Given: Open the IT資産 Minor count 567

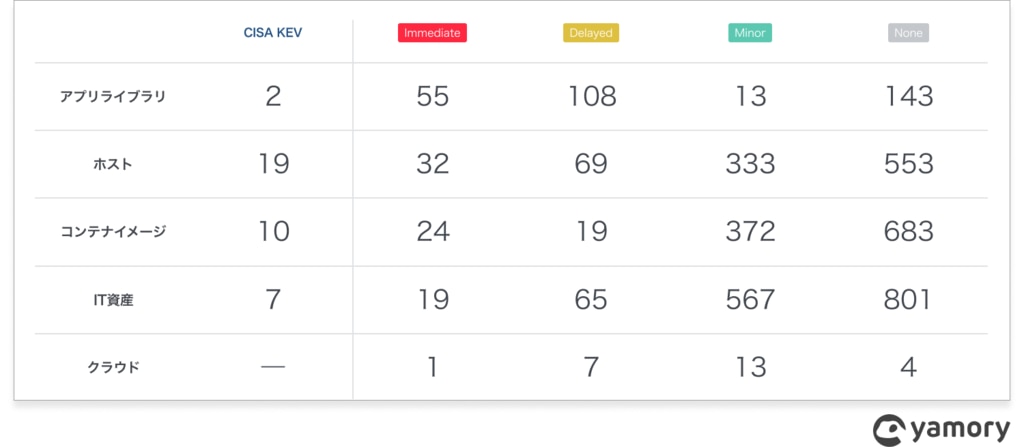Looking at the screenshot, I should (750, 300).
